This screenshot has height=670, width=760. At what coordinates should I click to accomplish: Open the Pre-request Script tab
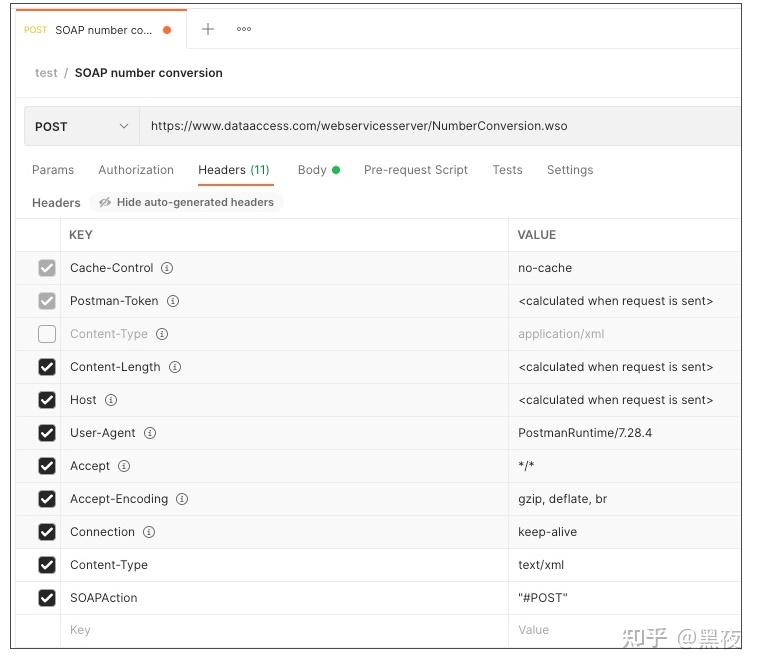[415, 170]
